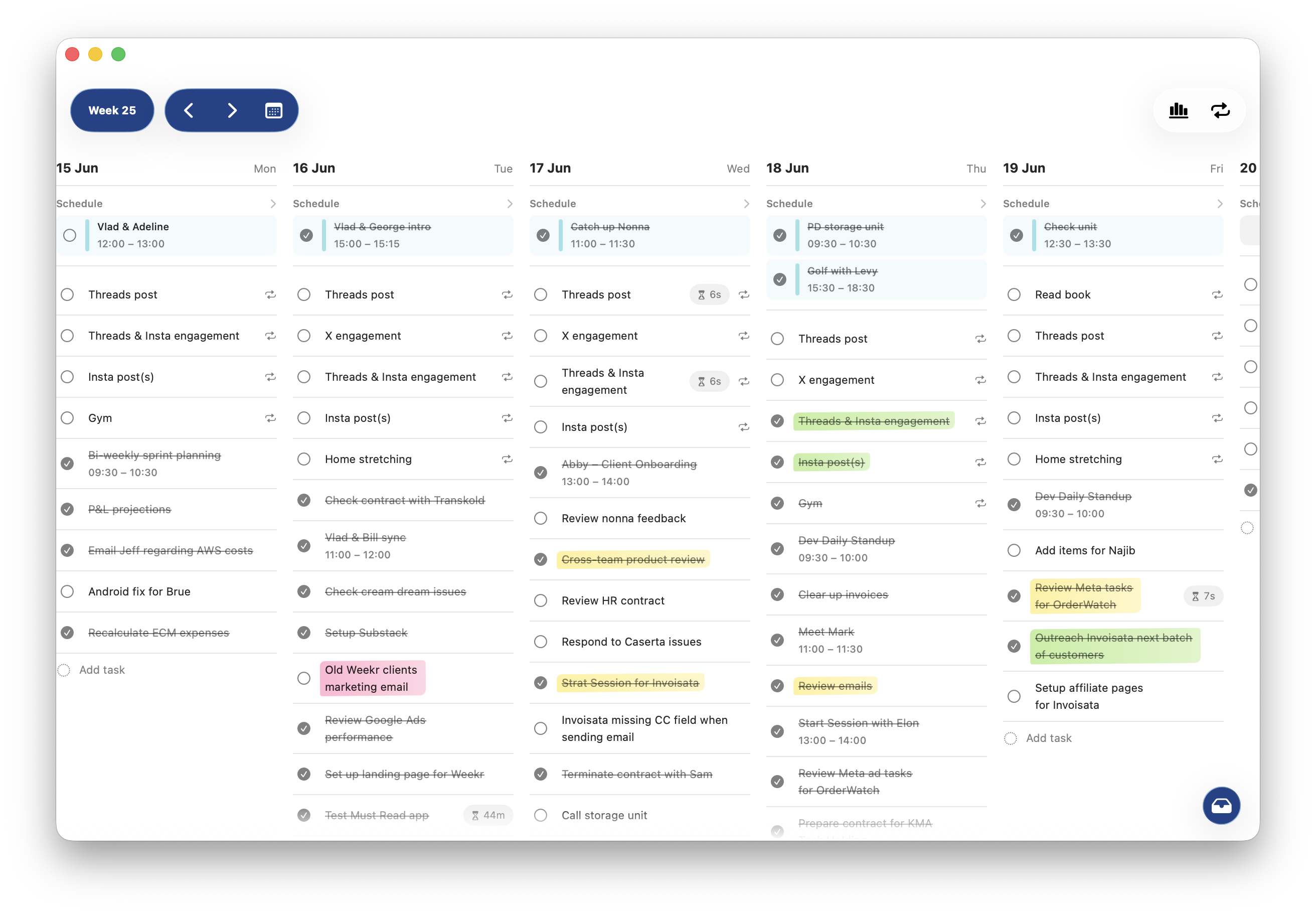Click repeat icon on Friday Insta post(s)
The height and width of the screenshot is (915, 1316).
tap(1217, 418)
